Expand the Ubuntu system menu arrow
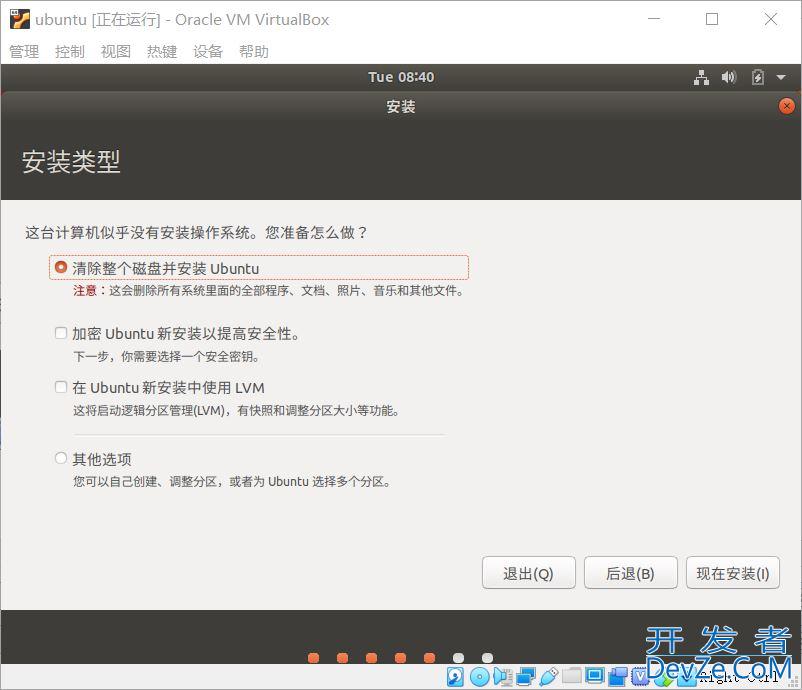This screenshot has width=802, height=690. (781, 77)
